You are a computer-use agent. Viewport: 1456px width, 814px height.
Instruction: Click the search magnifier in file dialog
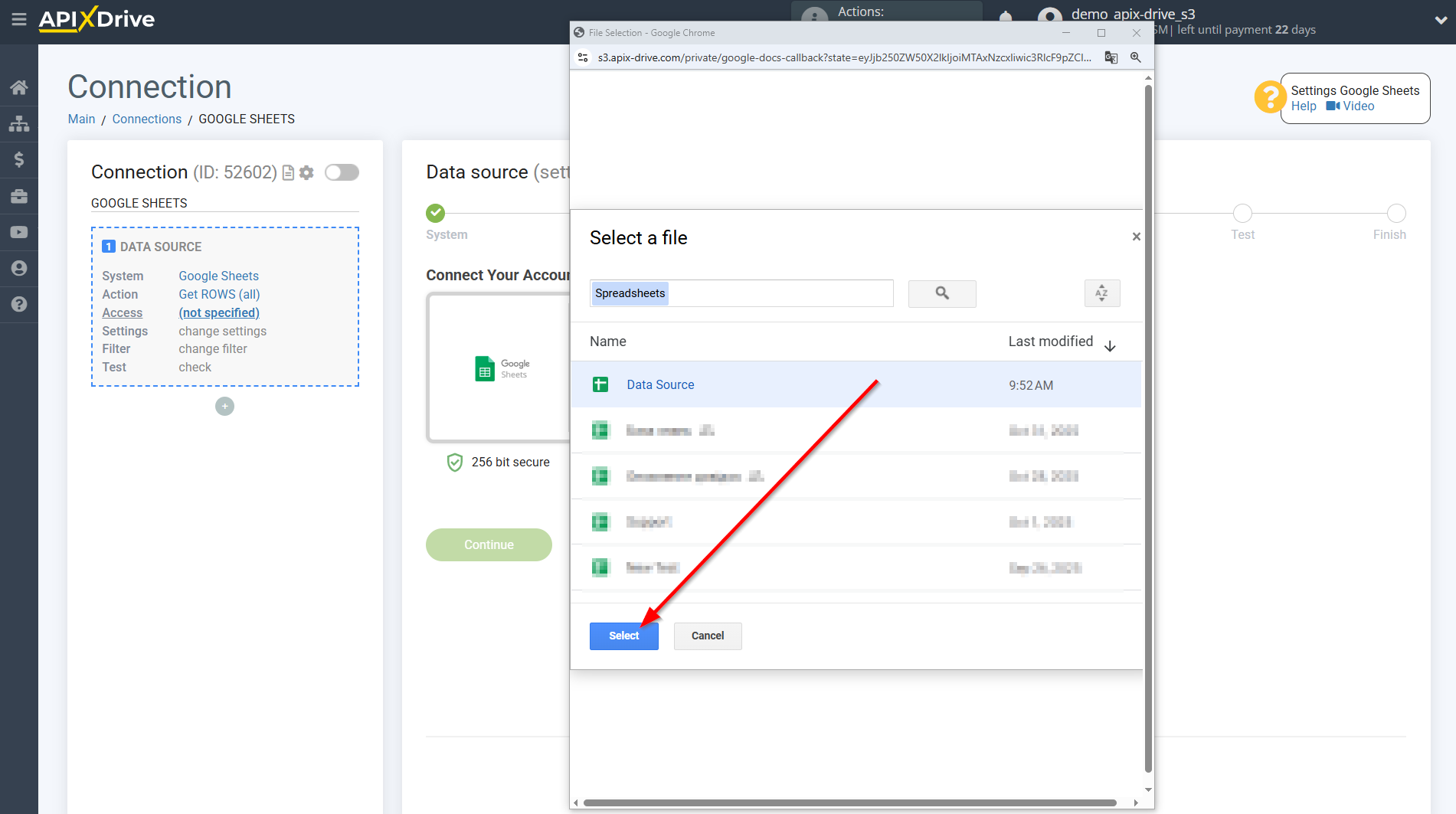point(941,293)
